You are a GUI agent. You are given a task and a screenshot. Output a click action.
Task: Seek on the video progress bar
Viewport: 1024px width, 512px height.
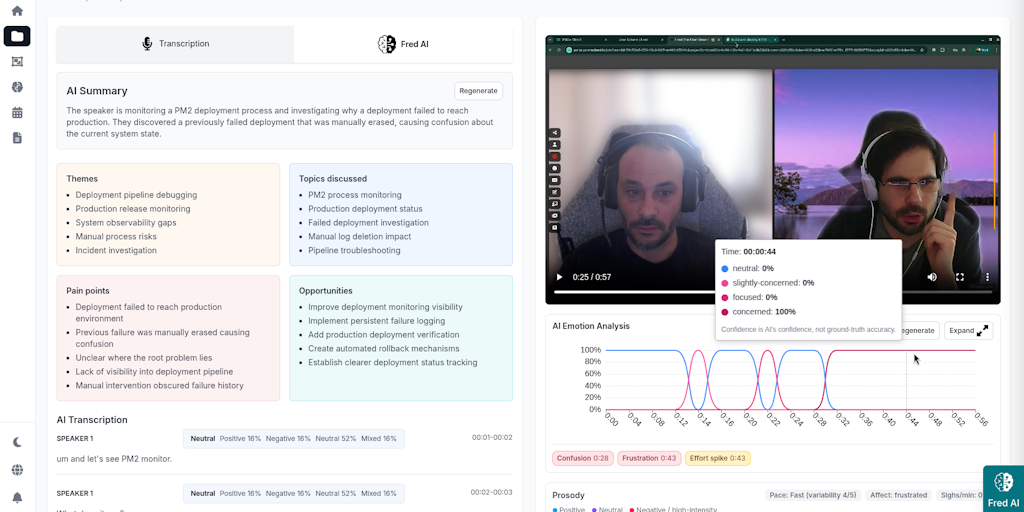pos(773,292)
